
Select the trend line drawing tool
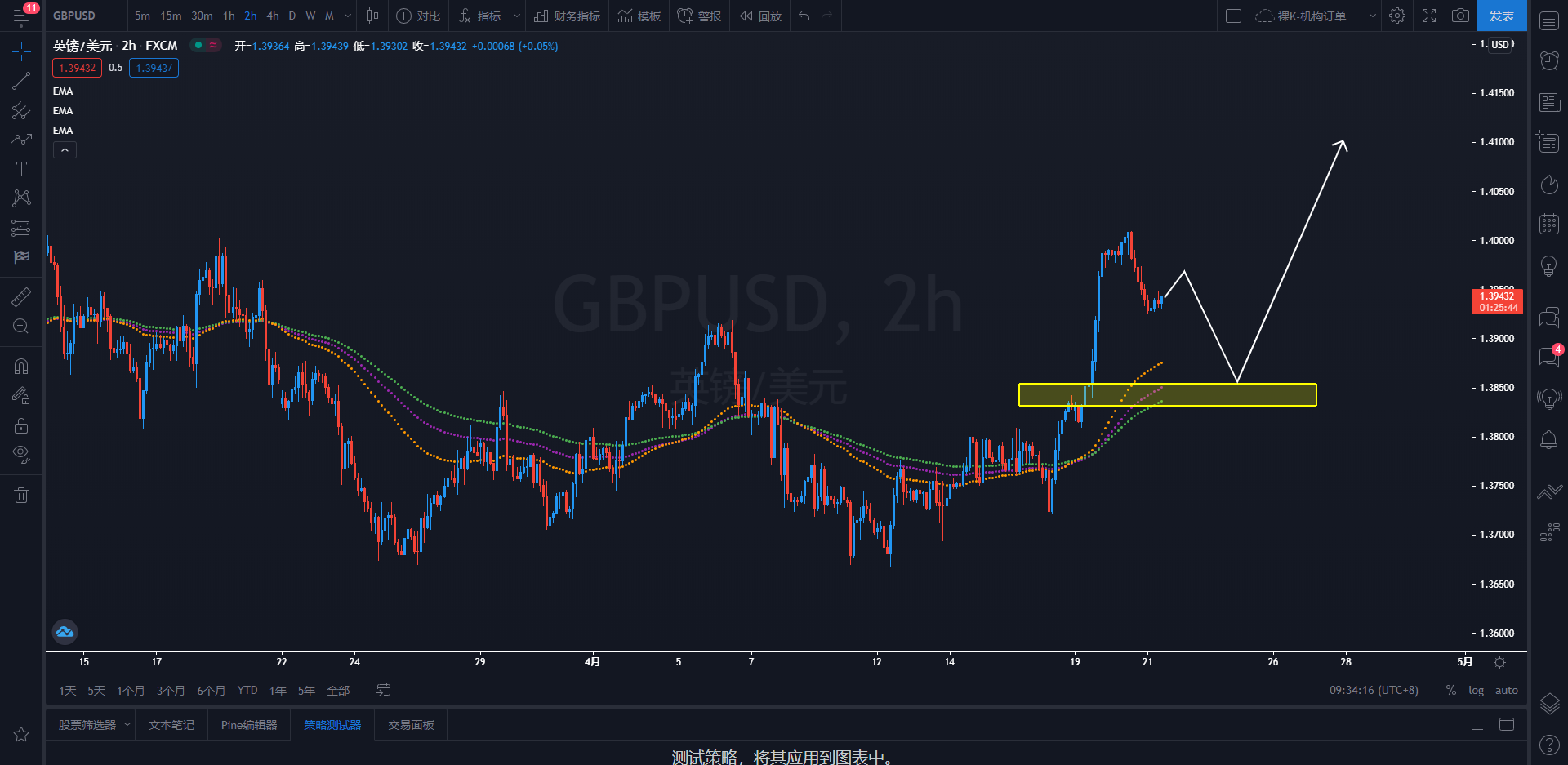[21, 81]
